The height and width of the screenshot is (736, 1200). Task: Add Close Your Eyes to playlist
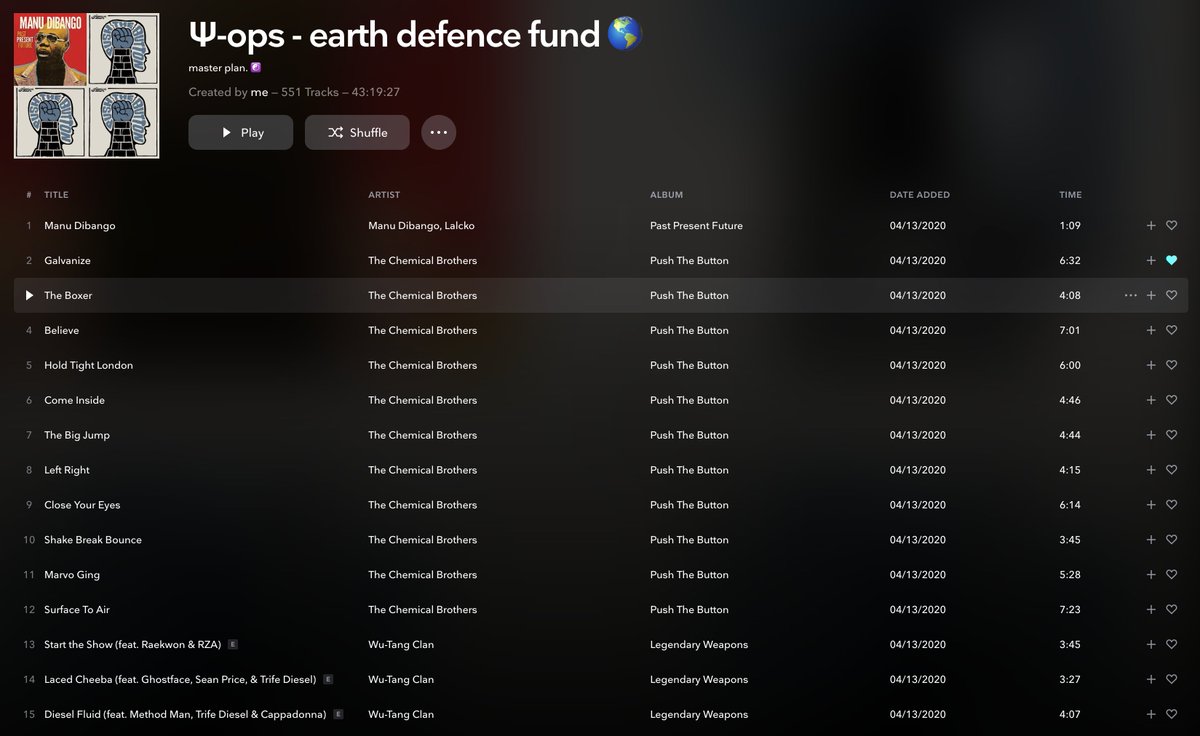click(x=1151, y=505)
